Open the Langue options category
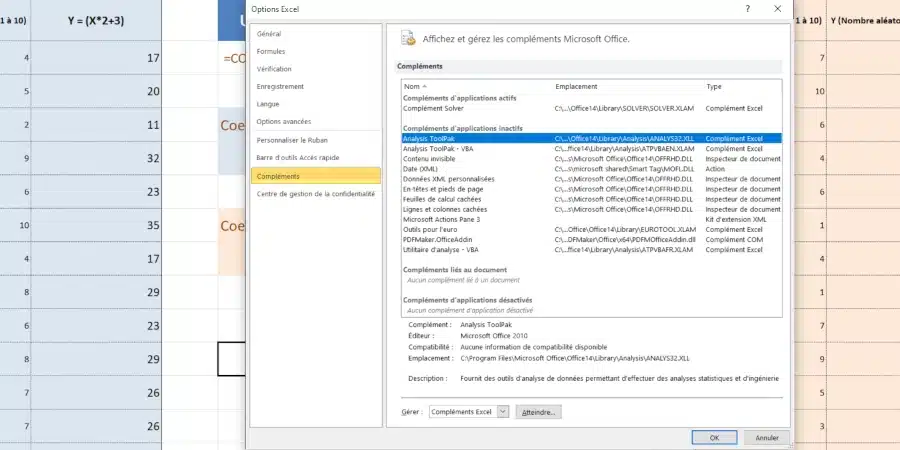The height and width of the screenshot is (450, 900). [316, 104]
